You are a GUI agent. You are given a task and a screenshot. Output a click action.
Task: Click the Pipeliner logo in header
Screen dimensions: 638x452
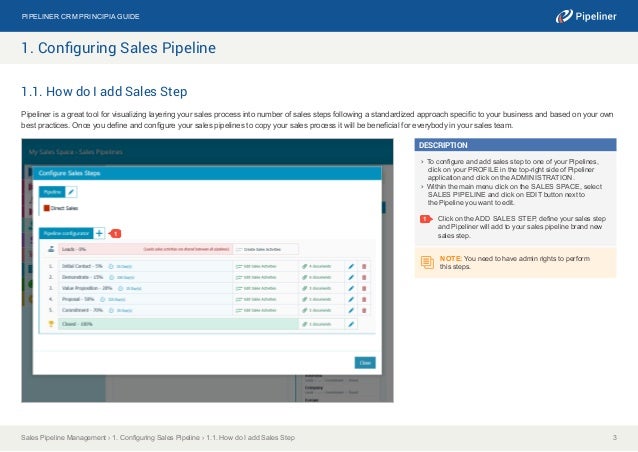click(586, 16)
